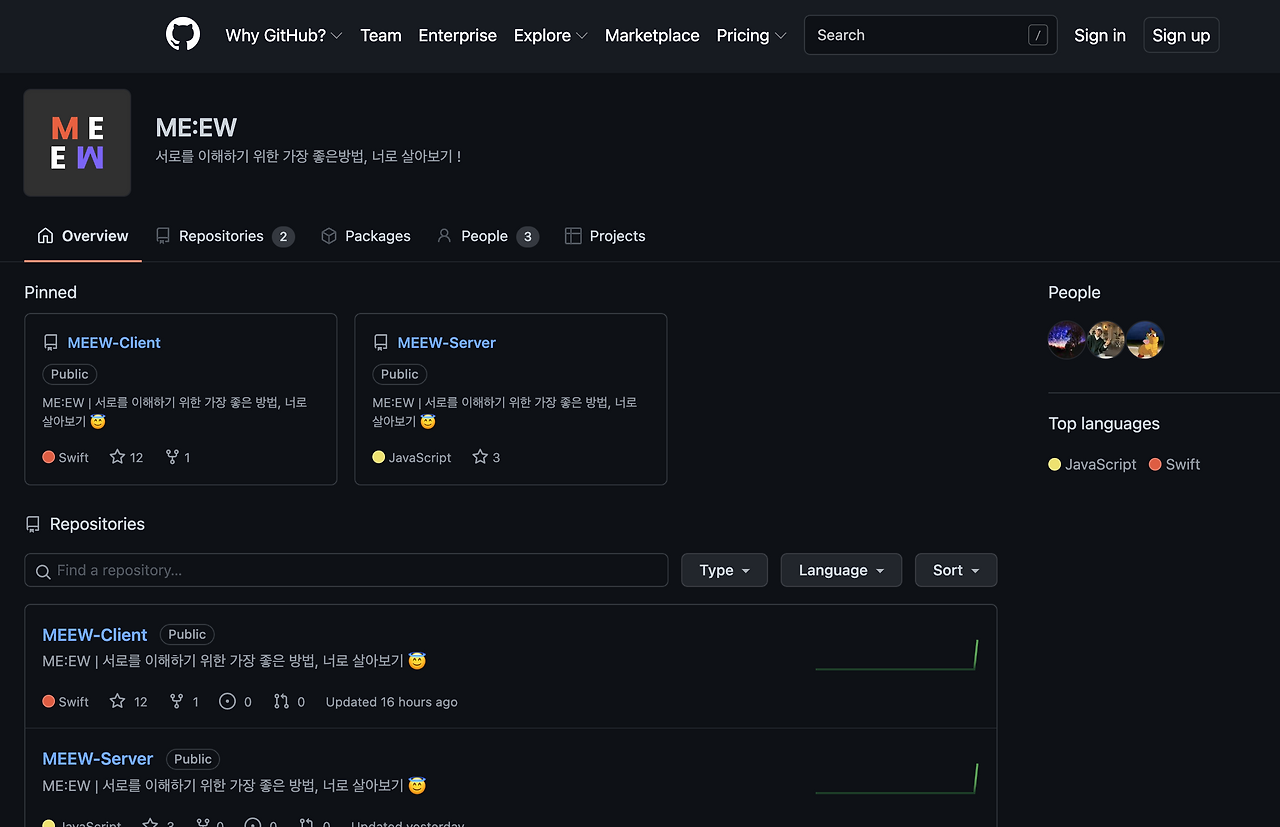Click the slash shortcut icon in Search box
Image resolution: width=1280 pixels, height=827 pixels.
[1038, 35]
